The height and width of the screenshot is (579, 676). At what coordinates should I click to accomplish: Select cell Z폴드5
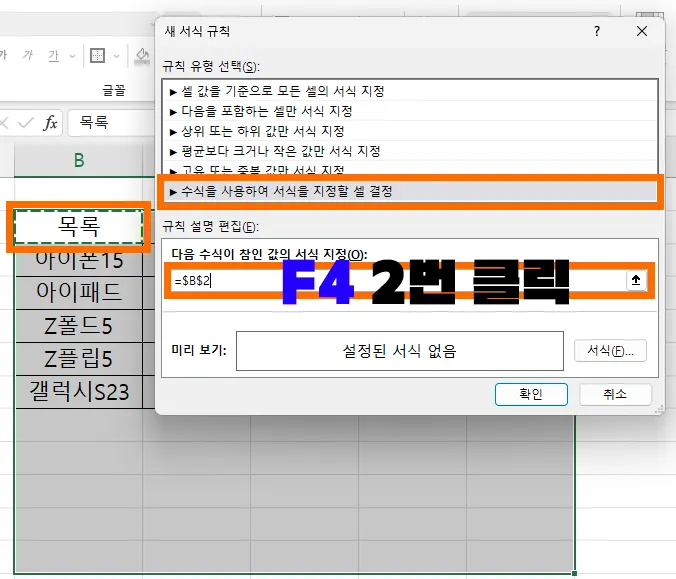click(x=79, y=325)
